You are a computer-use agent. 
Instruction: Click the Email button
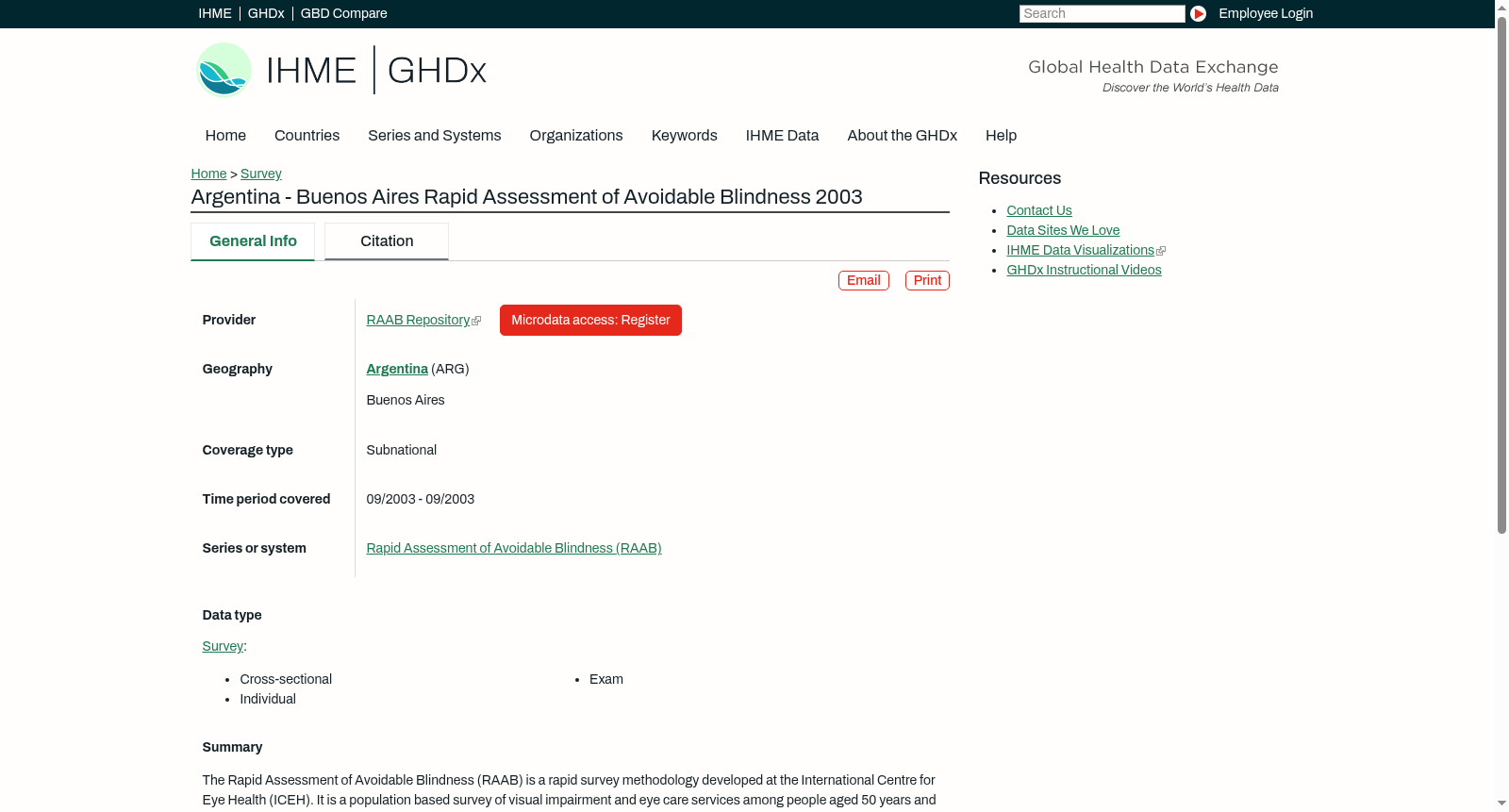pyautogui.click(x=863, y=280)
